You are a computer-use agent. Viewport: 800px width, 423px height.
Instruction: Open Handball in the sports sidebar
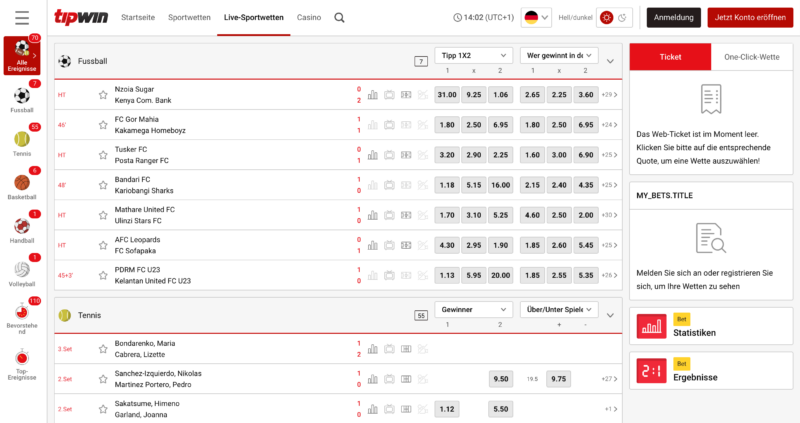click(x=22, y=230)
